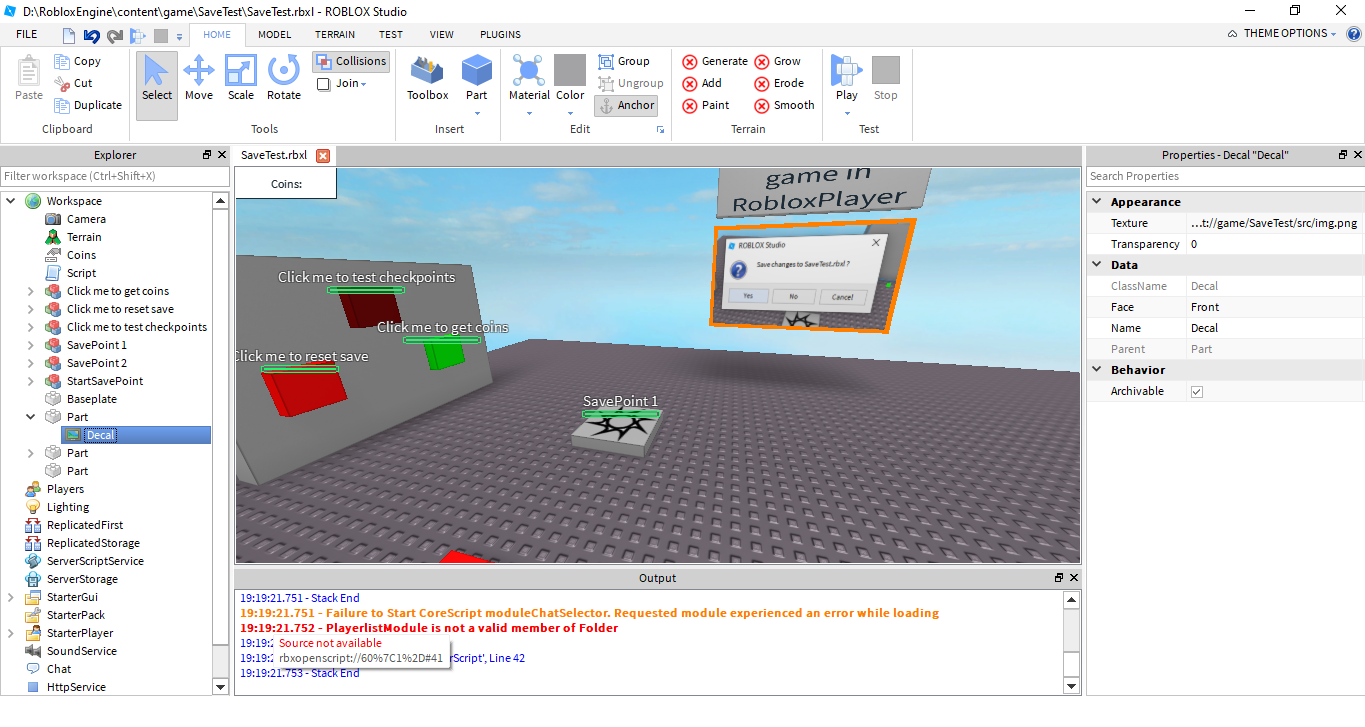
Task: Collapse the Workspace tree node
Action: coord(11,201)
